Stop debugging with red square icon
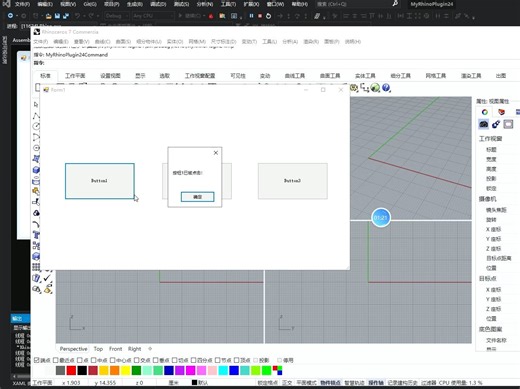This screenshot has height=389, width=520. tap(260, 16)
